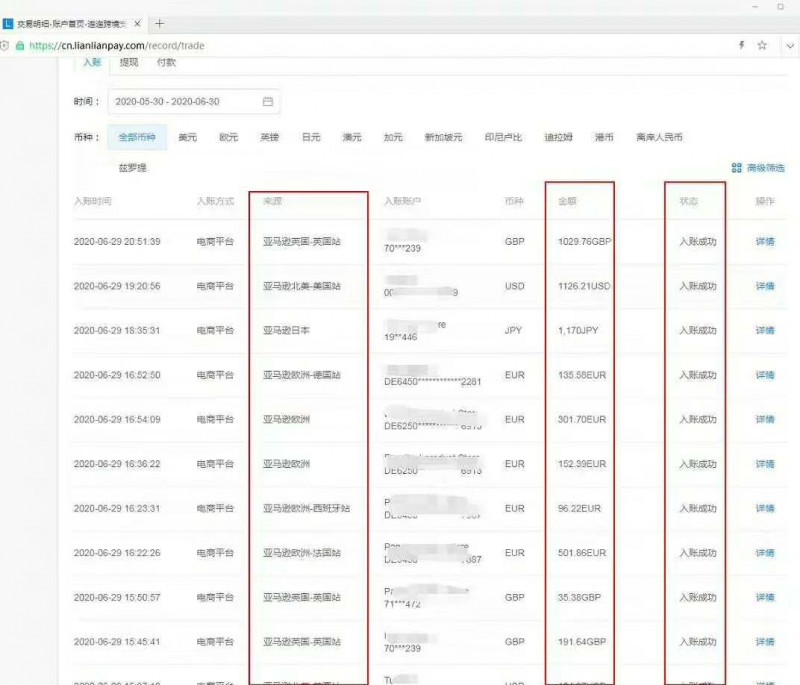Select 全部币种 currency filter
The height and width of the screenshot is (685, 800).
(x=137, y=137)
